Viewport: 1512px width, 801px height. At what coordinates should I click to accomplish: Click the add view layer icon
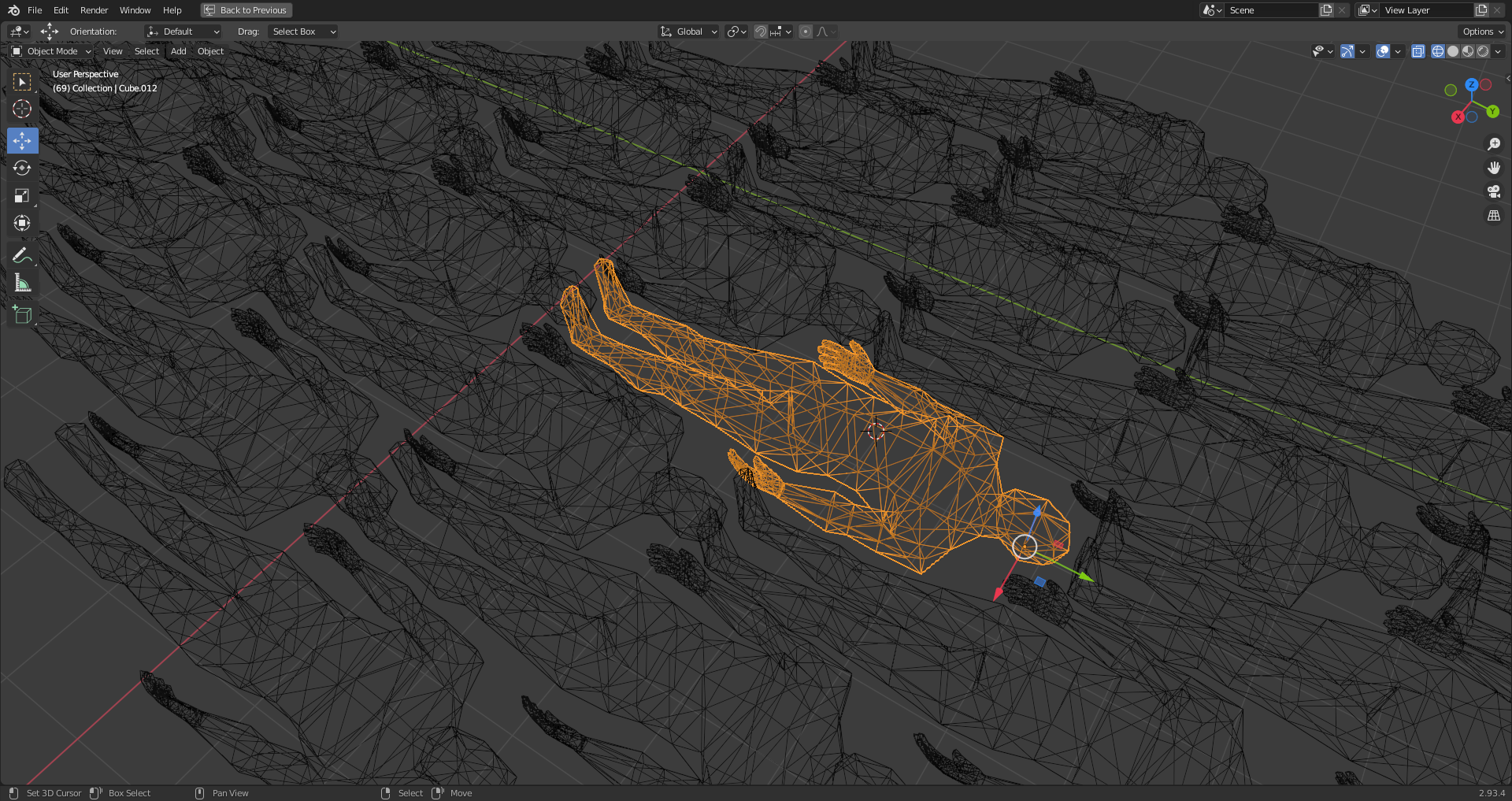[1481, 10]
